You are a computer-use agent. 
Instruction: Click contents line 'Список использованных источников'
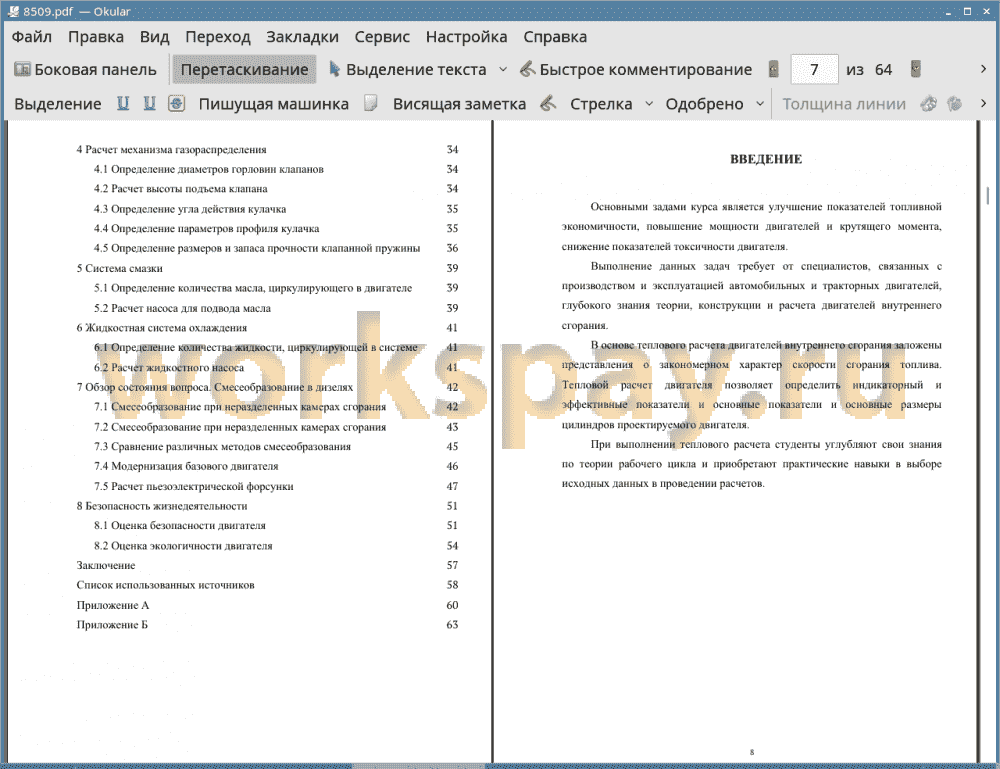coord(165,585)
